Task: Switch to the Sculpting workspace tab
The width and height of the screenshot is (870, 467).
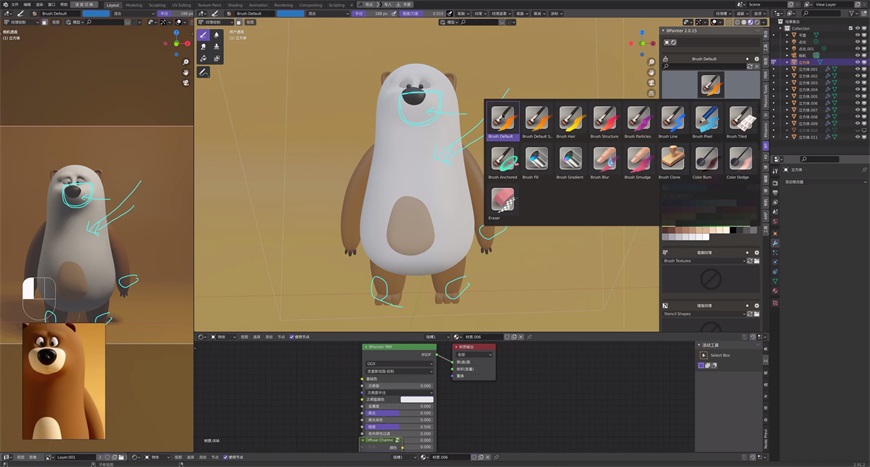Action: 157,5
